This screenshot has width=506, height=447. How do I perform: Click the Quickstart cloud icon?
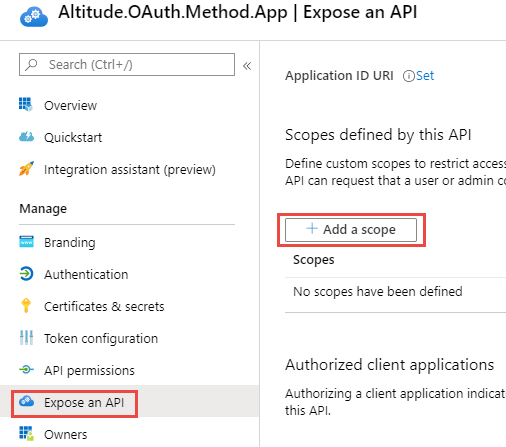click(x=26, y=137)
